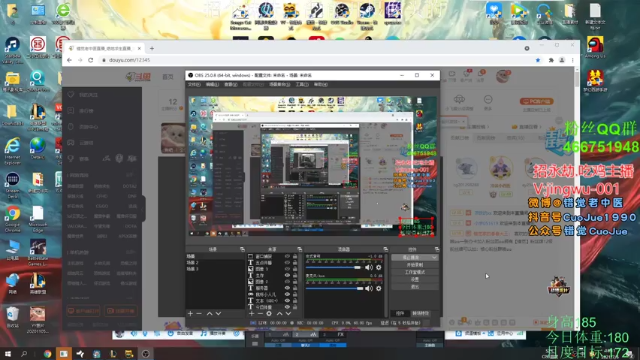The image size is (640, 360).
Task: Open the Chrome three-dot menu
Action: (573, 60)
